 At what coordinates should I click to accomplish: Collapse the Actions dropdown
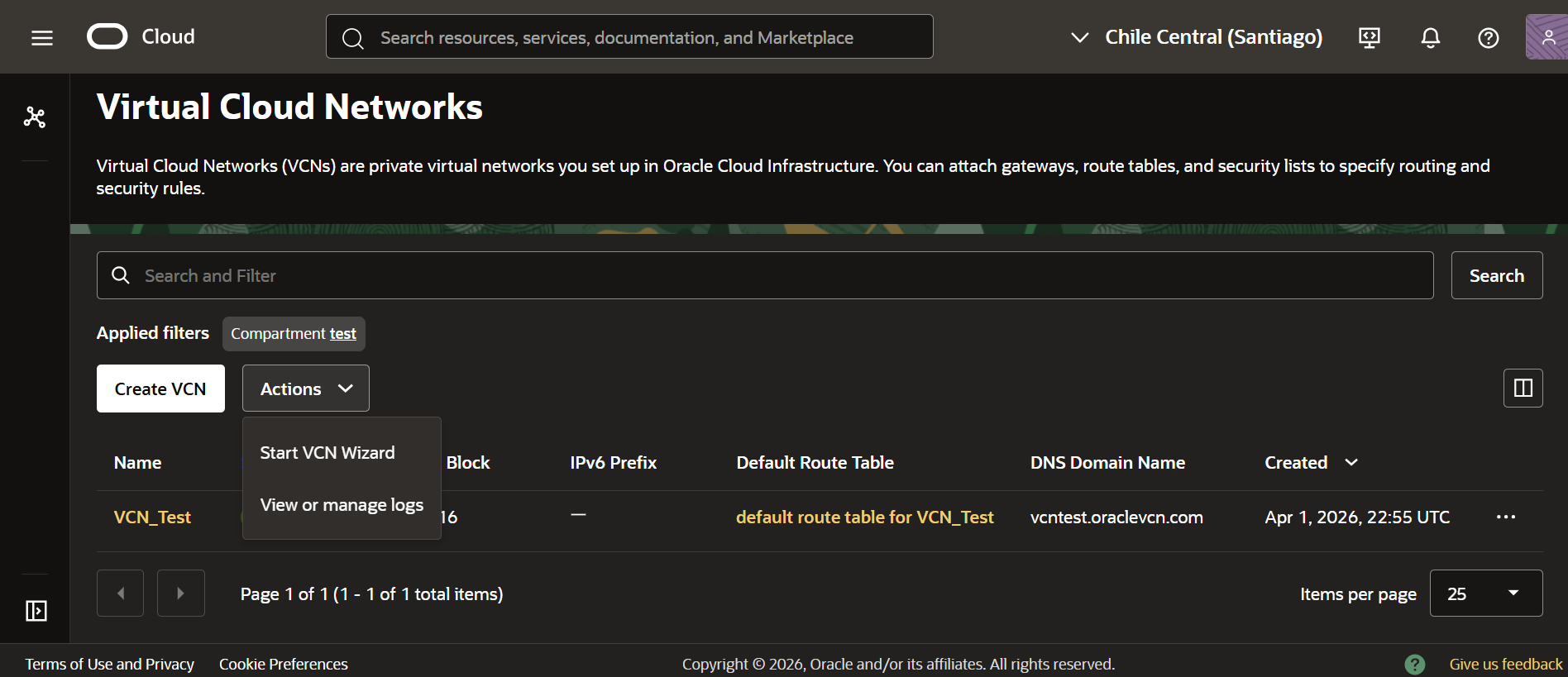click(x=306, y=389)
